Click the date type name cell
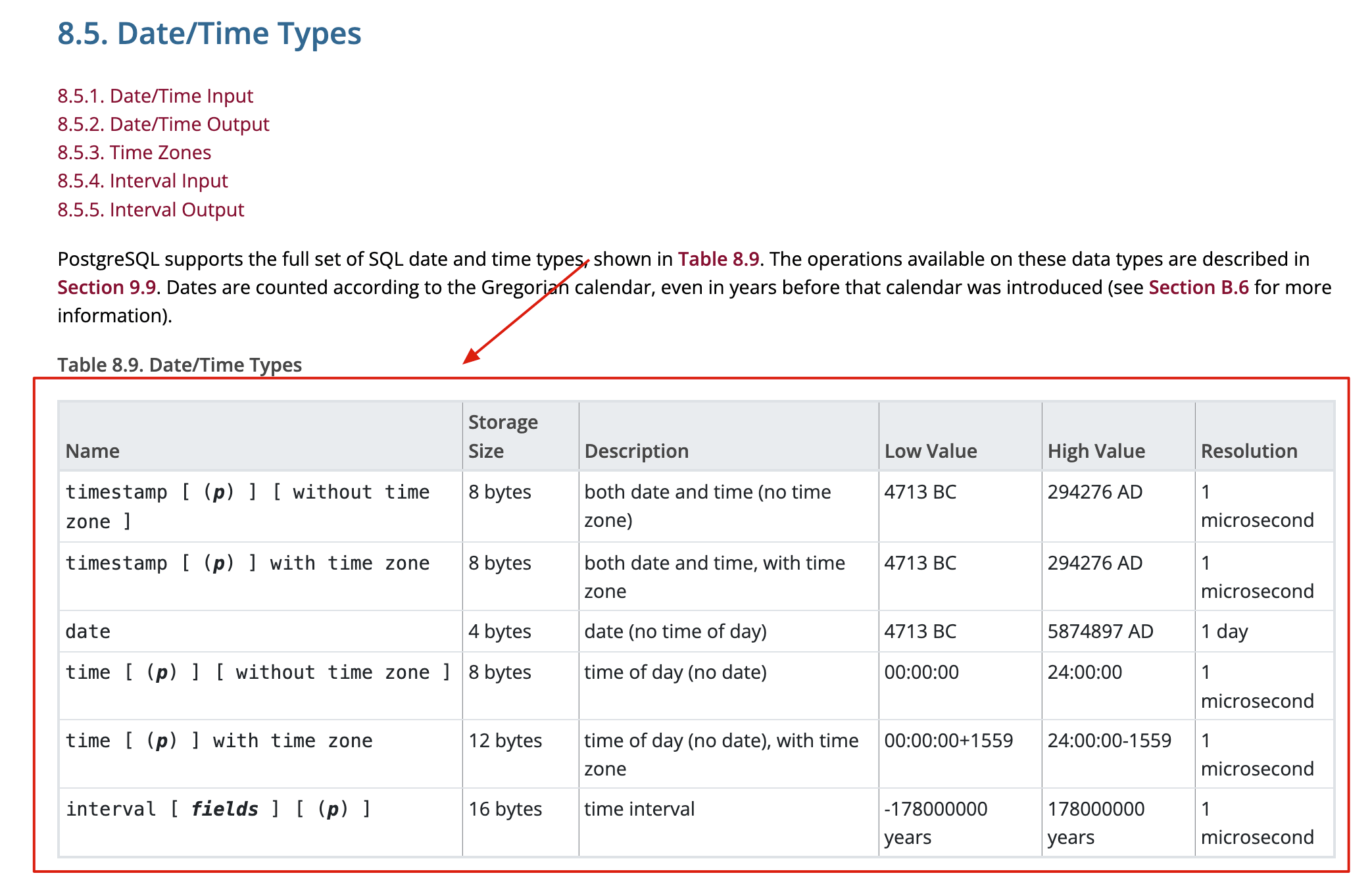1372x888 pixels. pos(88,631)
